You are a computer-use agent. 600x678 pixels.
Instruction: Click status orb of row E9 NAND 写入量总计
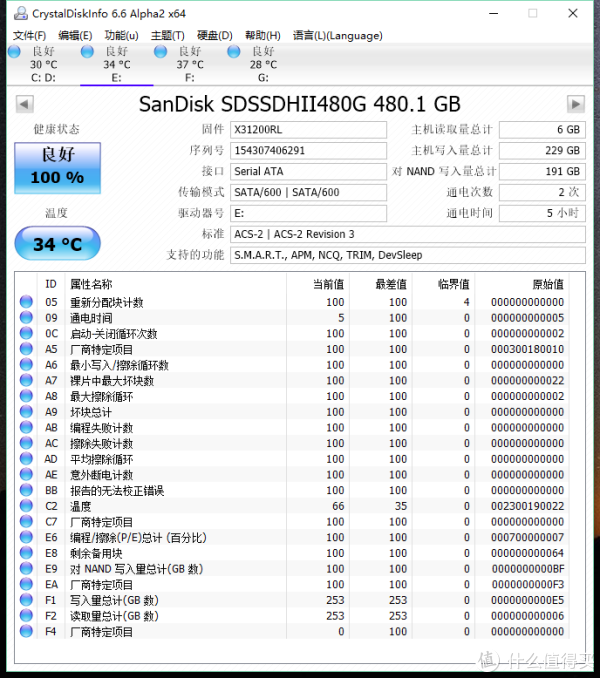click(x=26, y=568)
